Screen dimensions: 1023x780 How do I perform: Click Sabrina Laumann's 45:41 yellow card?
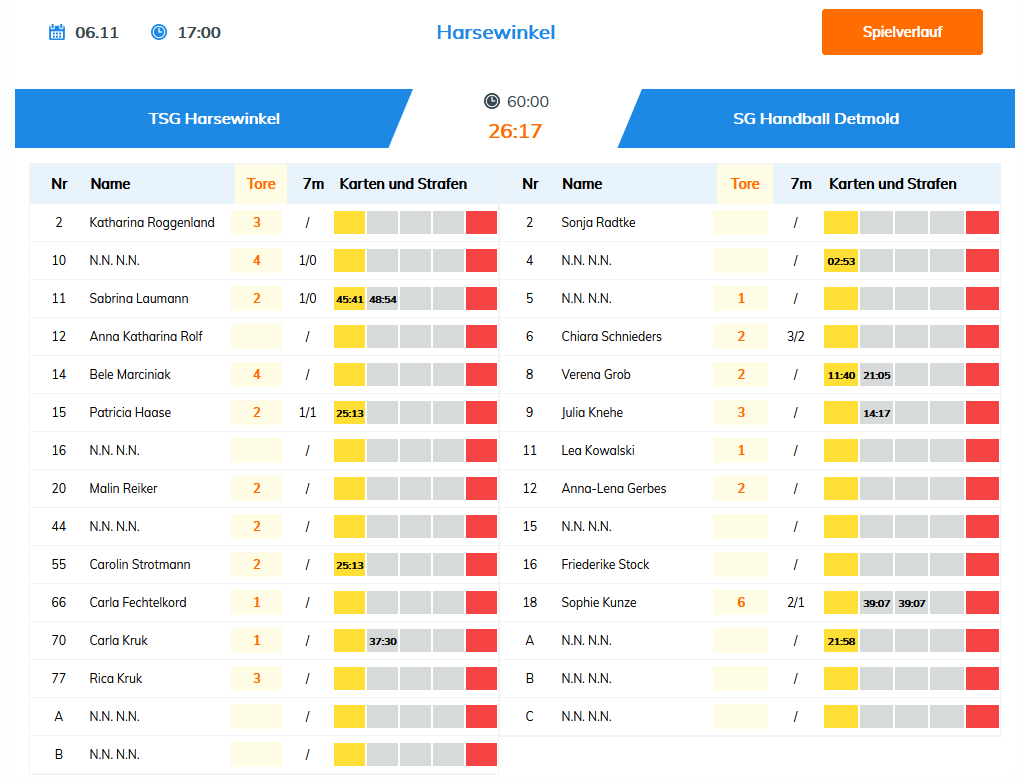coord(350,299)
